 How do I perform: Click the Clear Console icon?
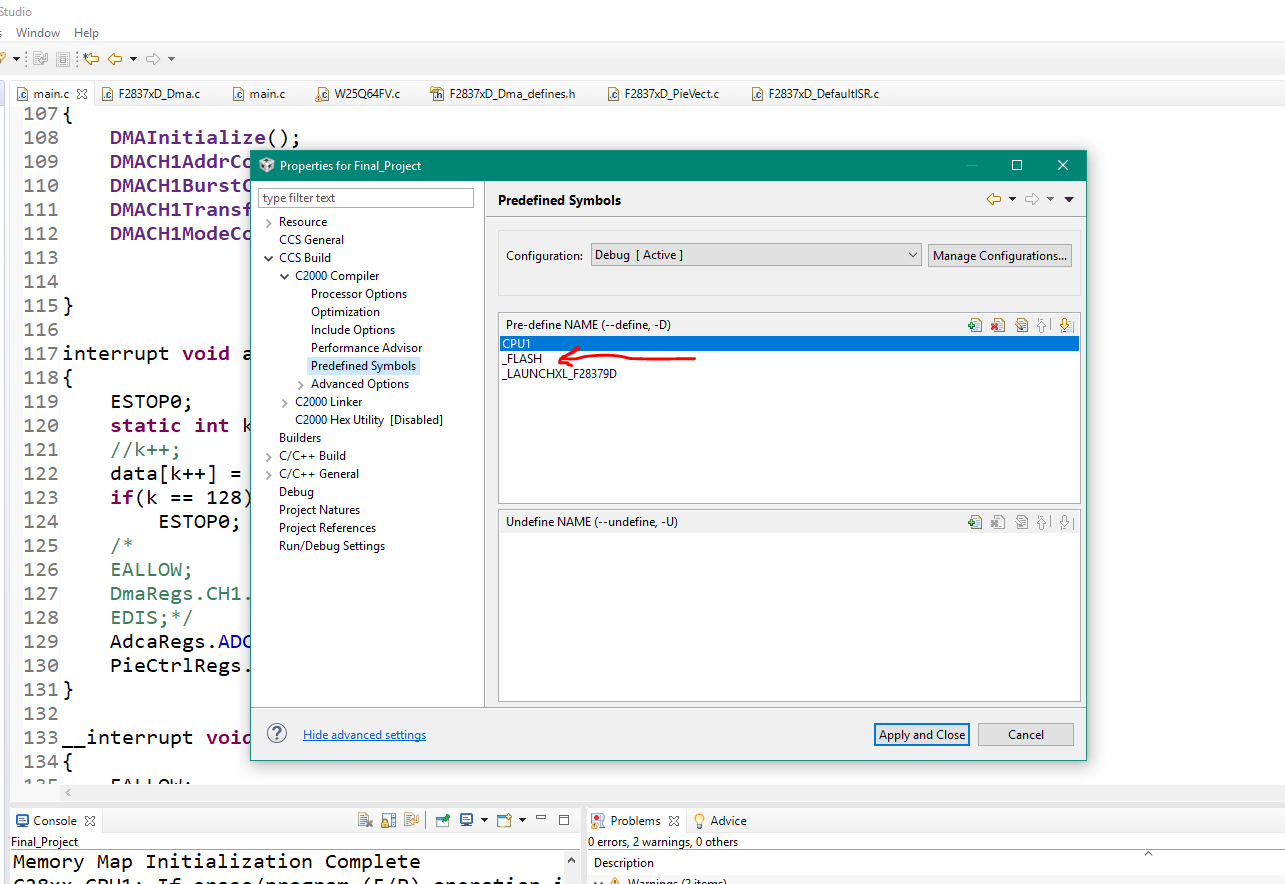[366, 820]
